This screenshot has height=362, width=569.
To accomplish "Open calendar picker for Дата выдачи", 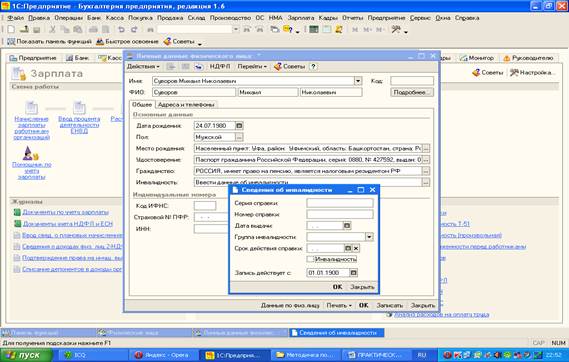I will point(347,226).
